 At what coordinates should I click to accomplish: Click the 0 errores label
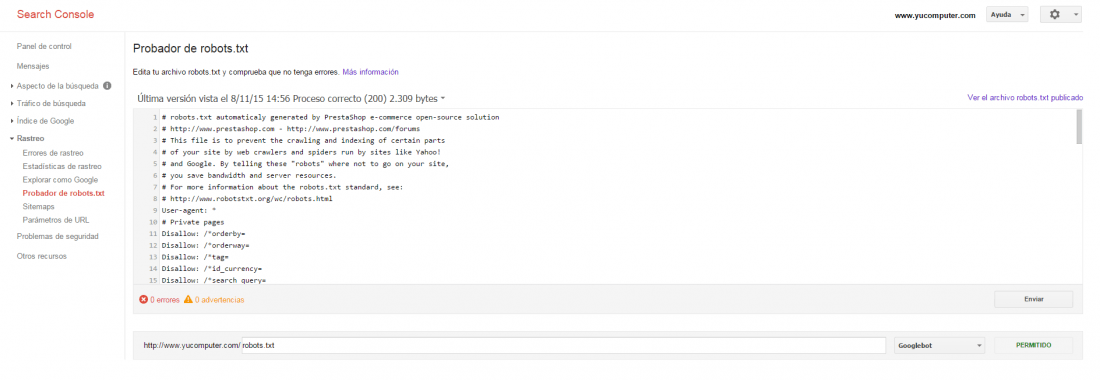point(165,300)
